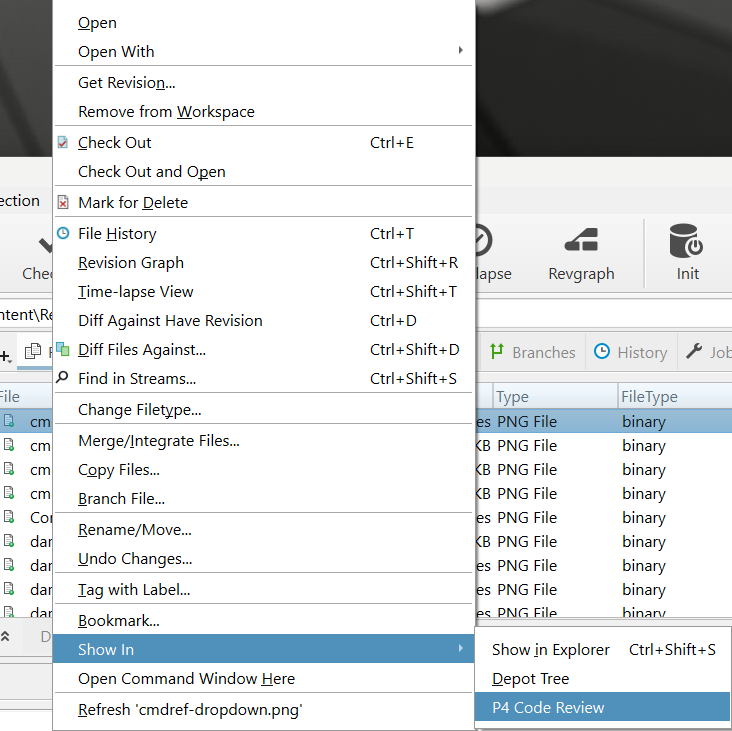Choose Time-lapse View menu entry
The height and width of the screenshot is (731, 732).
[x=136, y=292]
